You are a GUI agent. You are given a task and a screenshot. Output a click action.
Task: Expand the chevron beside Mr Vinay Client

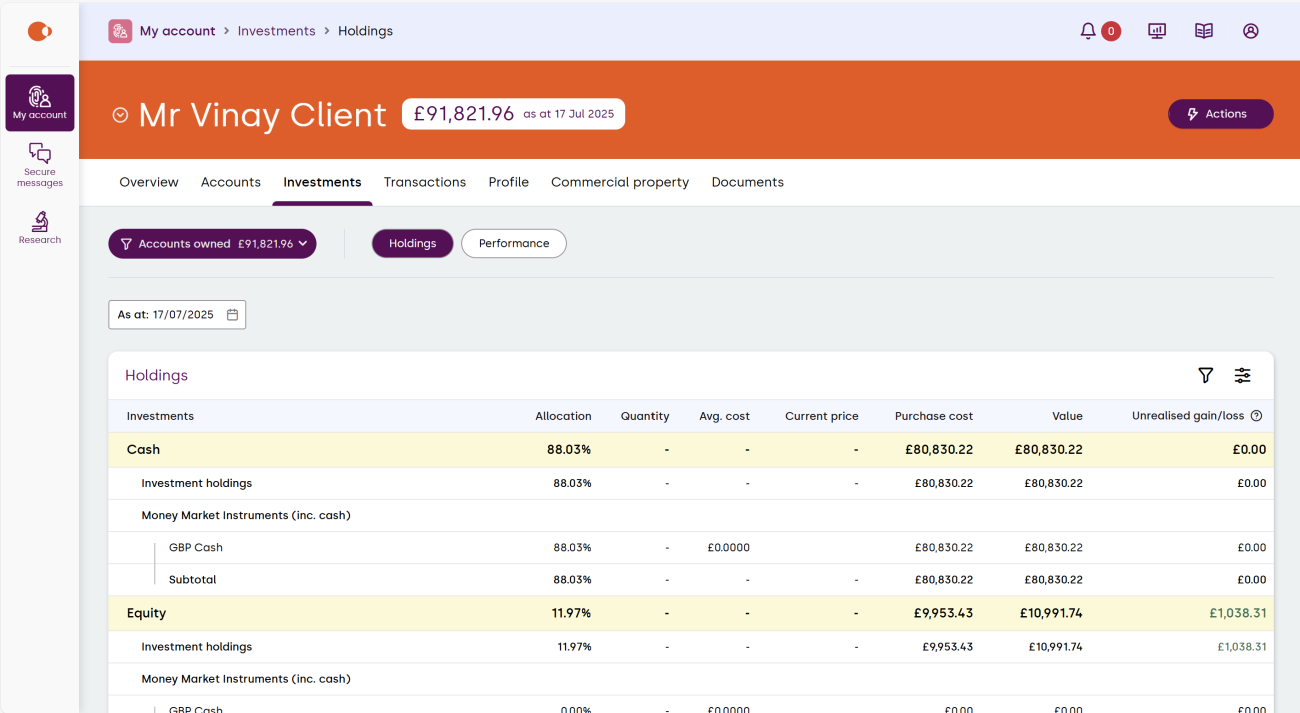[x=120, y=115]
